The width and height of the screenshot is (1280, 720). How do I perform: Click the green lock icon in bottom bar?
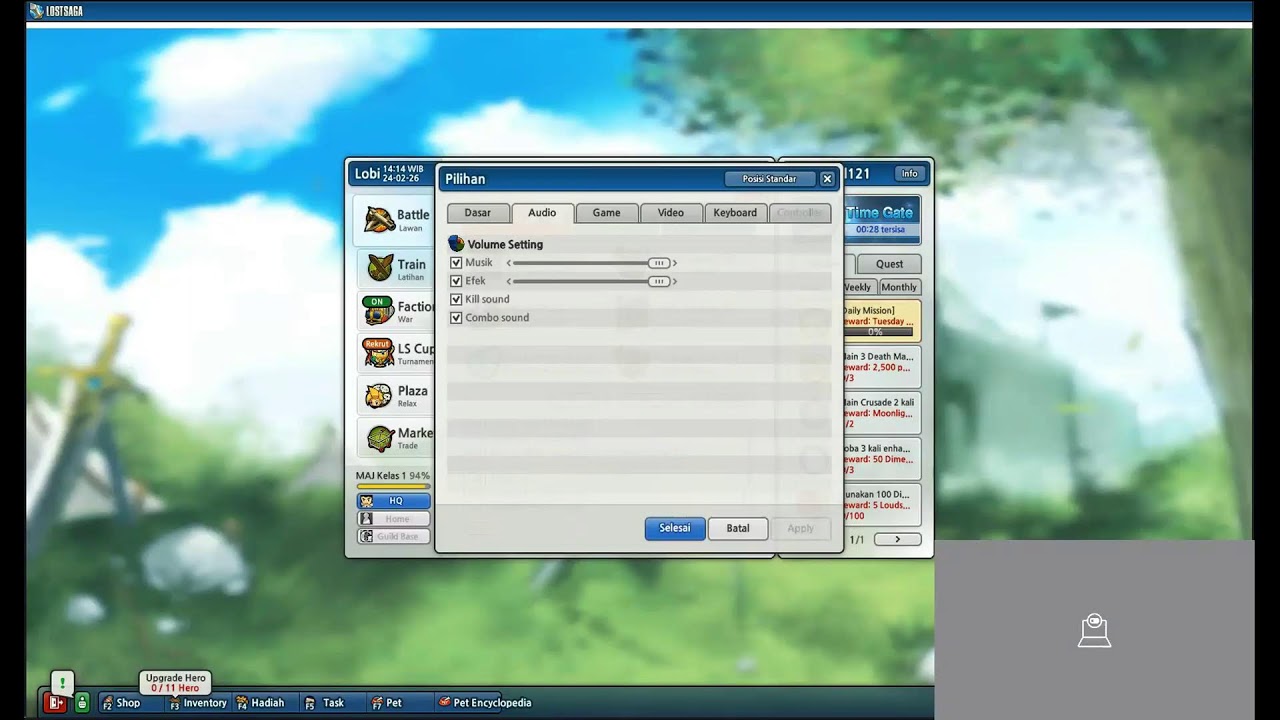coord(82,703)
